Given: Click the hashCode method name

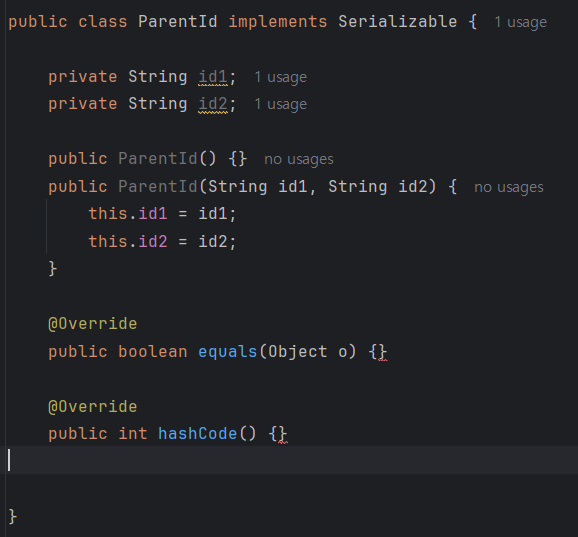Looking at the screenshot, I should (x=198, y=433).
